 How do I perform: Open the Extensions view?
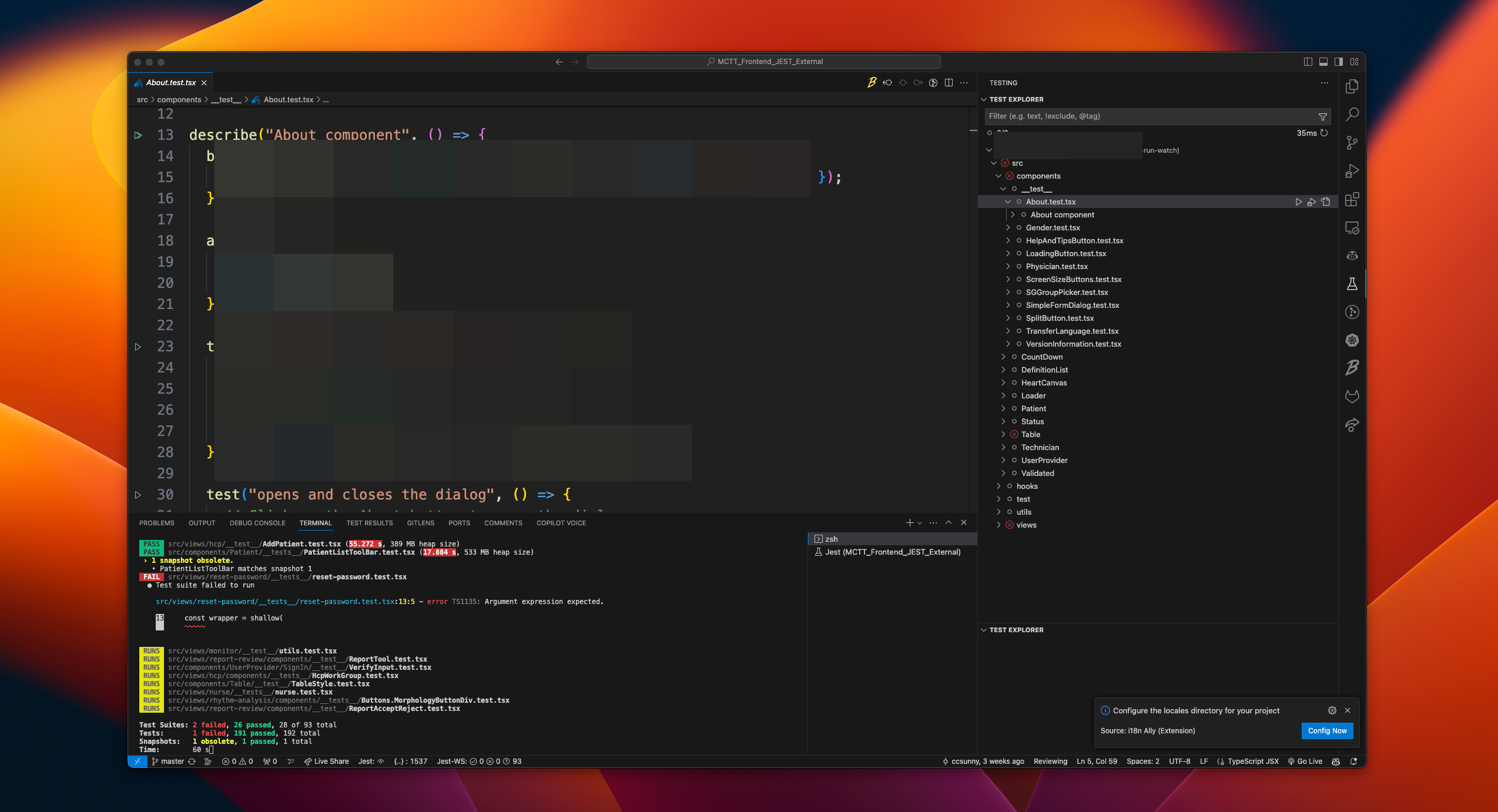pos(1352,199)
